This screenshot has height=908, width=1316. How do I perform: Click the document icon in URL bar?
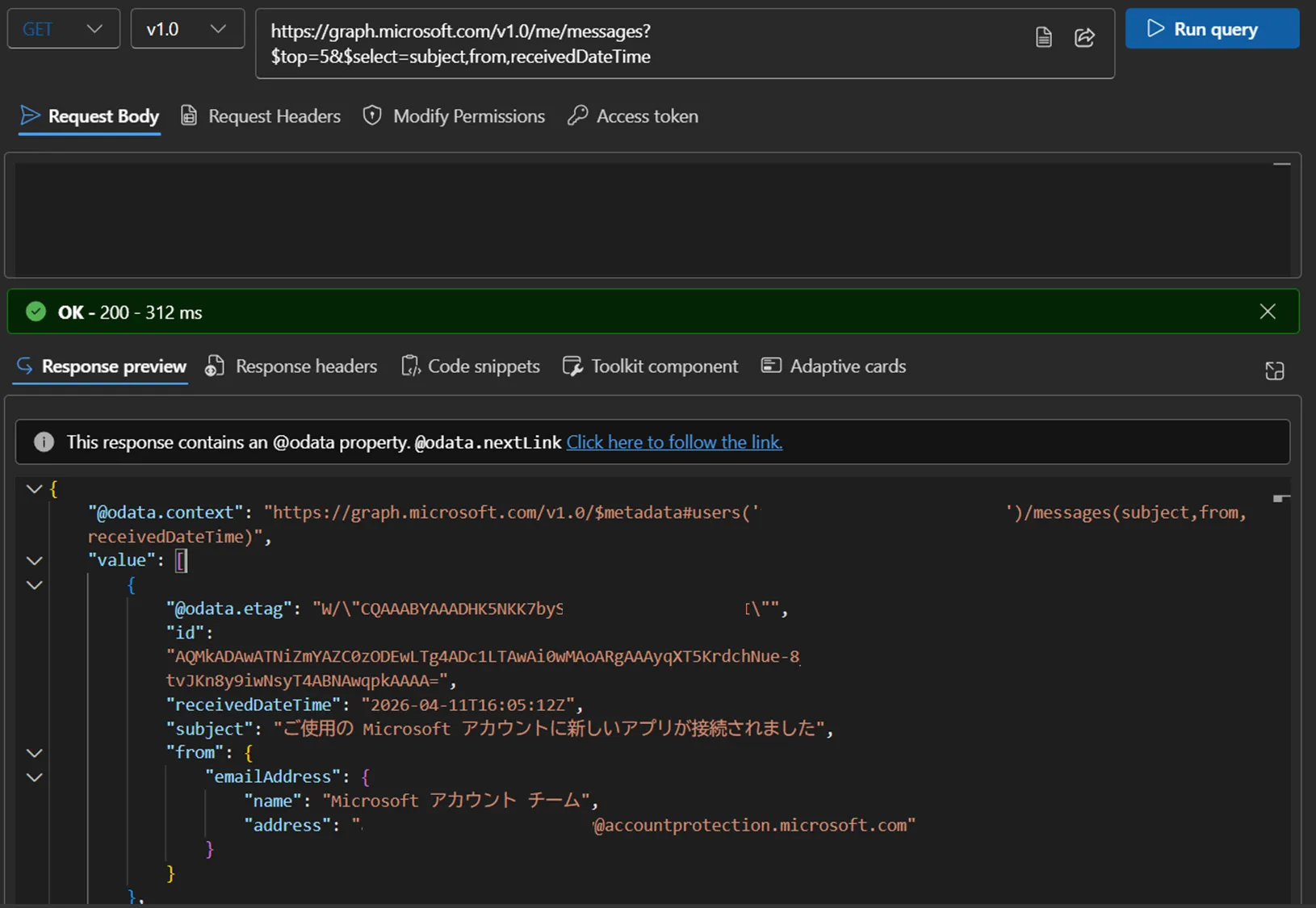1043,37
